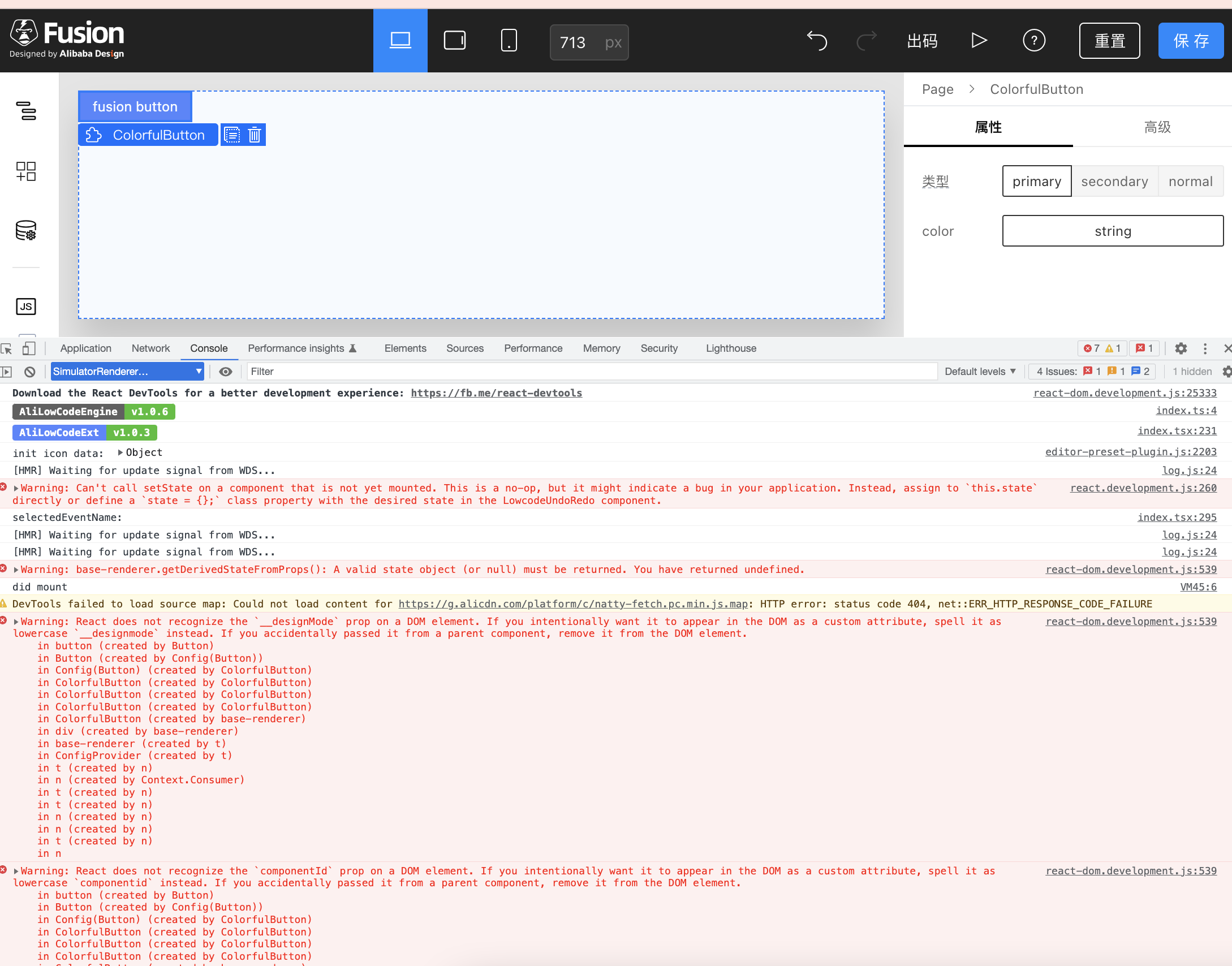Open the Default levels dropdown
Image resolution: width=1232 pixels, height=966 pixels.
coord(980,372)
